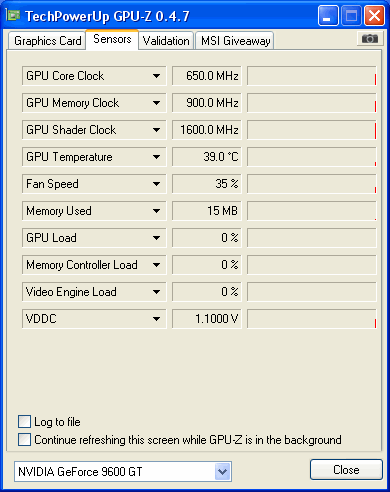Click the GPU Shader Clock graph
Screen dimensions: 390x492
[x=312, y=130]
